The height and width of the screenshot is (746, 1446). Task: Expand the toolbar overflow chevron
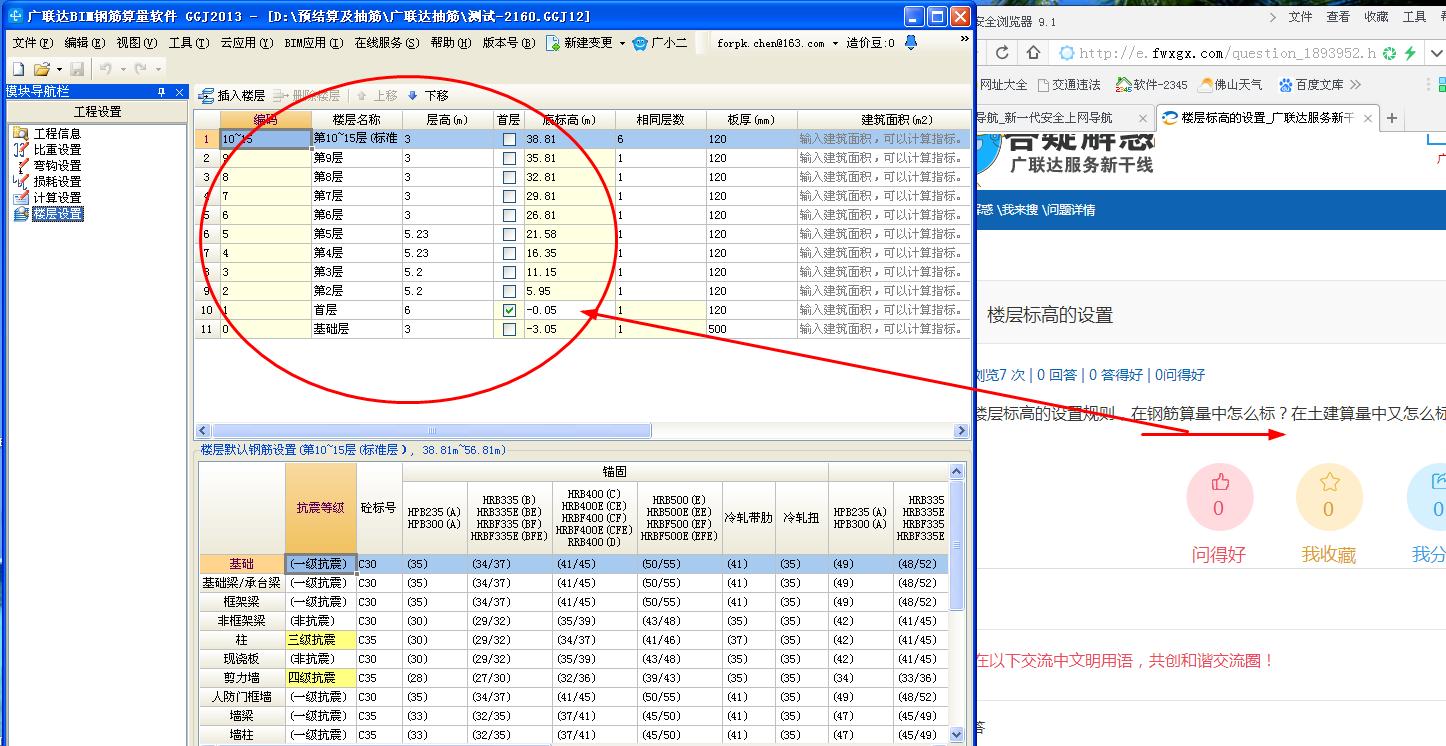964,38
